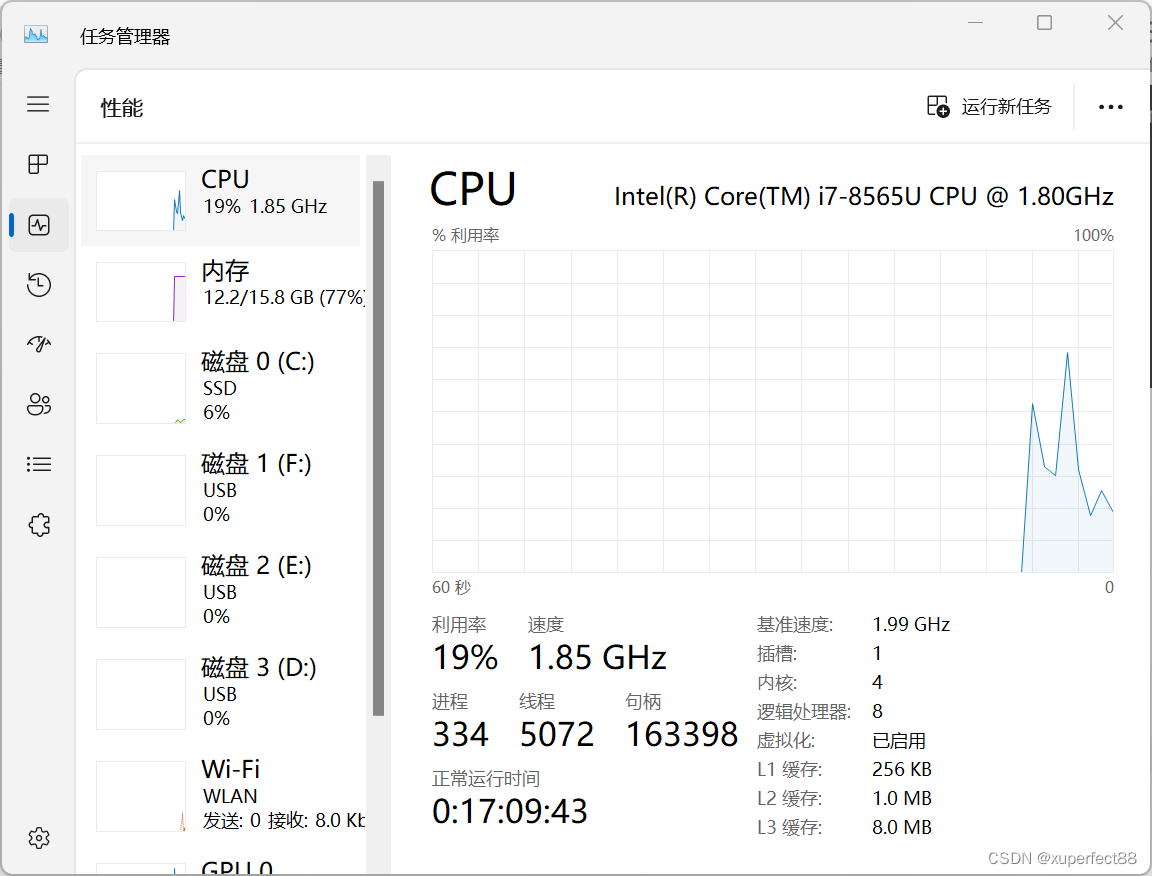Click the 60 秒 time axis label
1152x876 pixels.
(451, 587)
